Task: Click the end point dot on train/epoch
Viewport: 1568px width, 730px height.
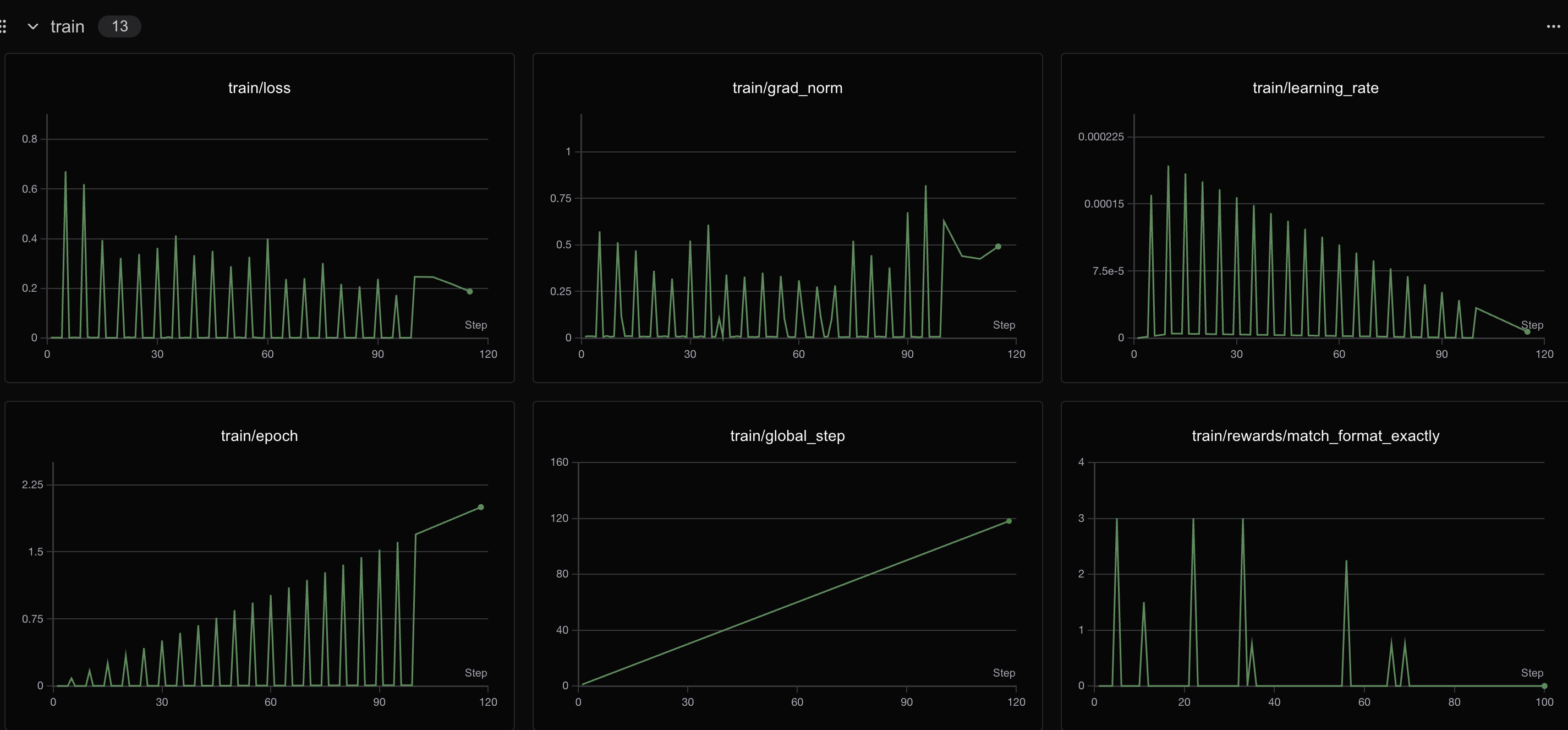Action: coord(480,507)
